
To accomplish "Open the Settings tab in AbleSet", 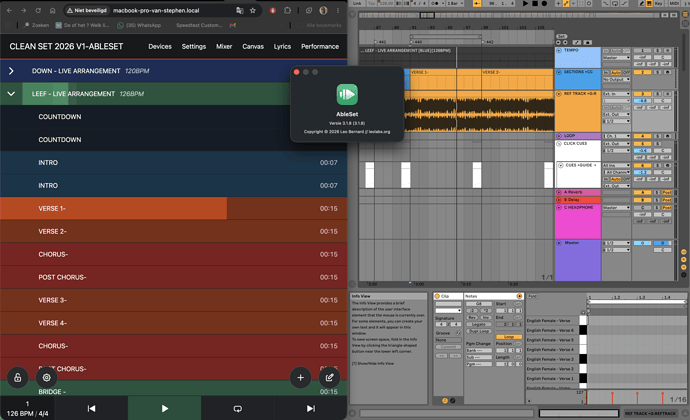I will point(194,46).
